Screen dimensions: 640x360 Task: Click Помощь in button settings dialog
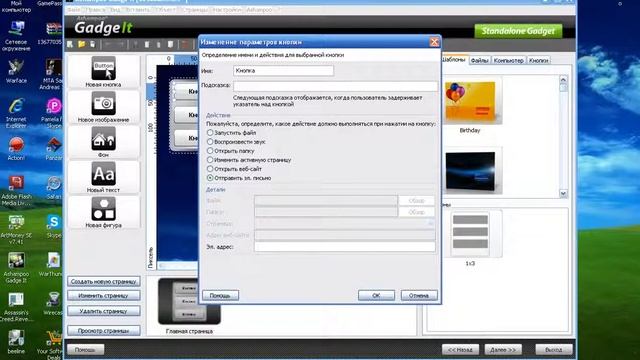pos(220,296)
